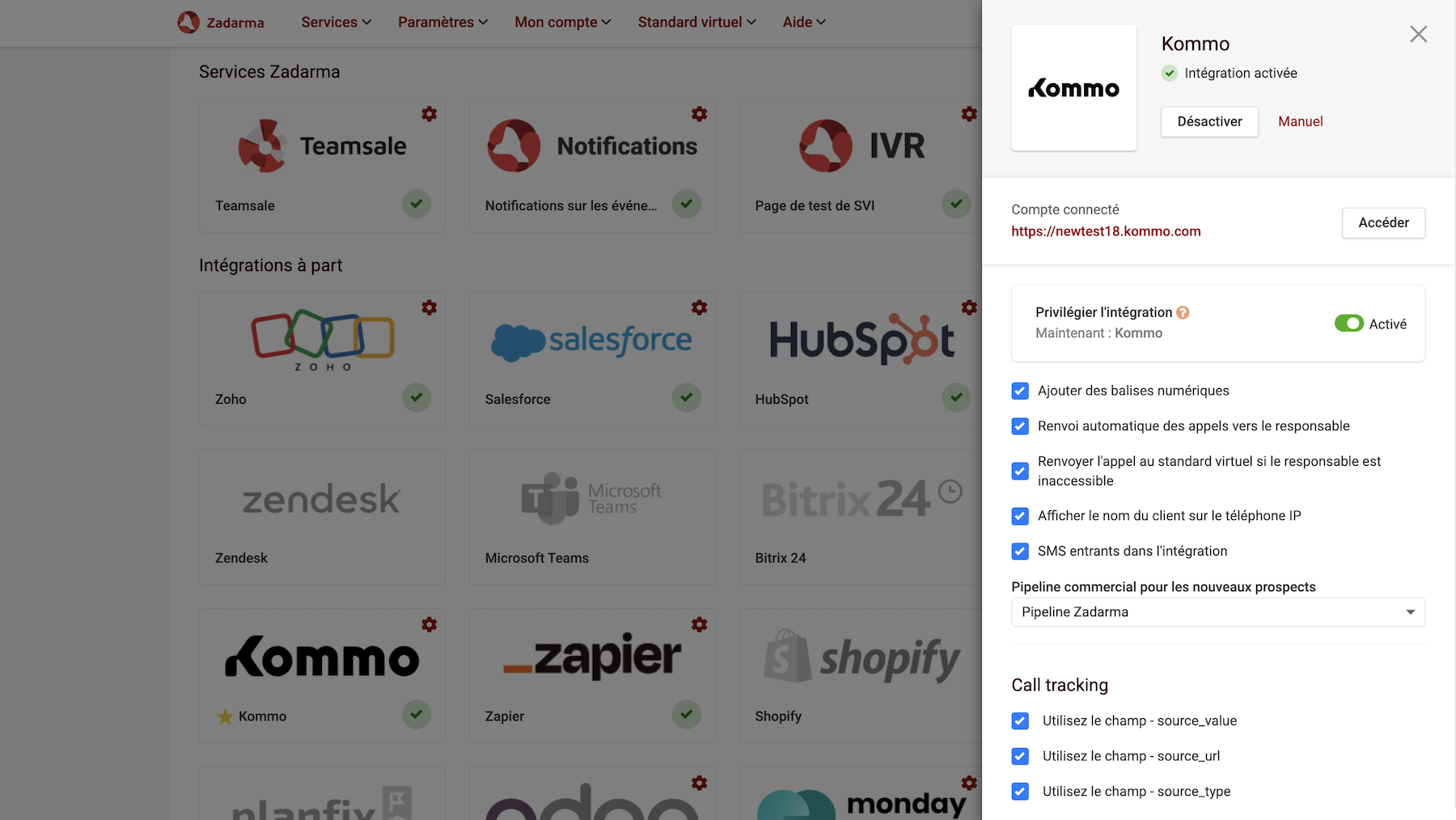Open settings gear on Teamsale card
Screen dimensions: 1456x820
click(430, 114)
